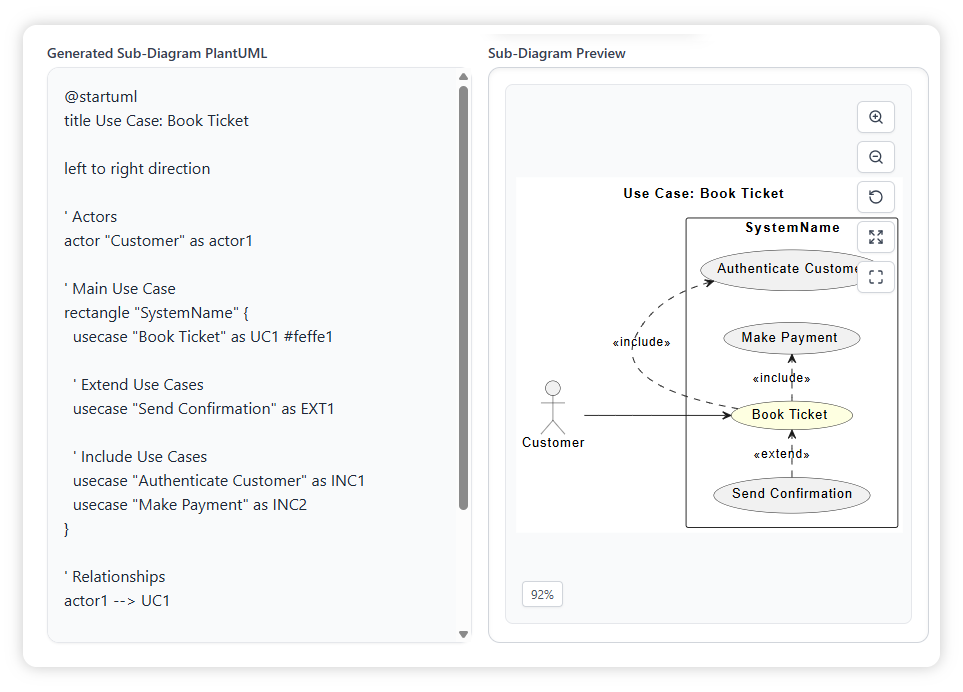Click the «extend» label in the diagram
This screenshot has height=692, width=963.
(x=781, y=455)
